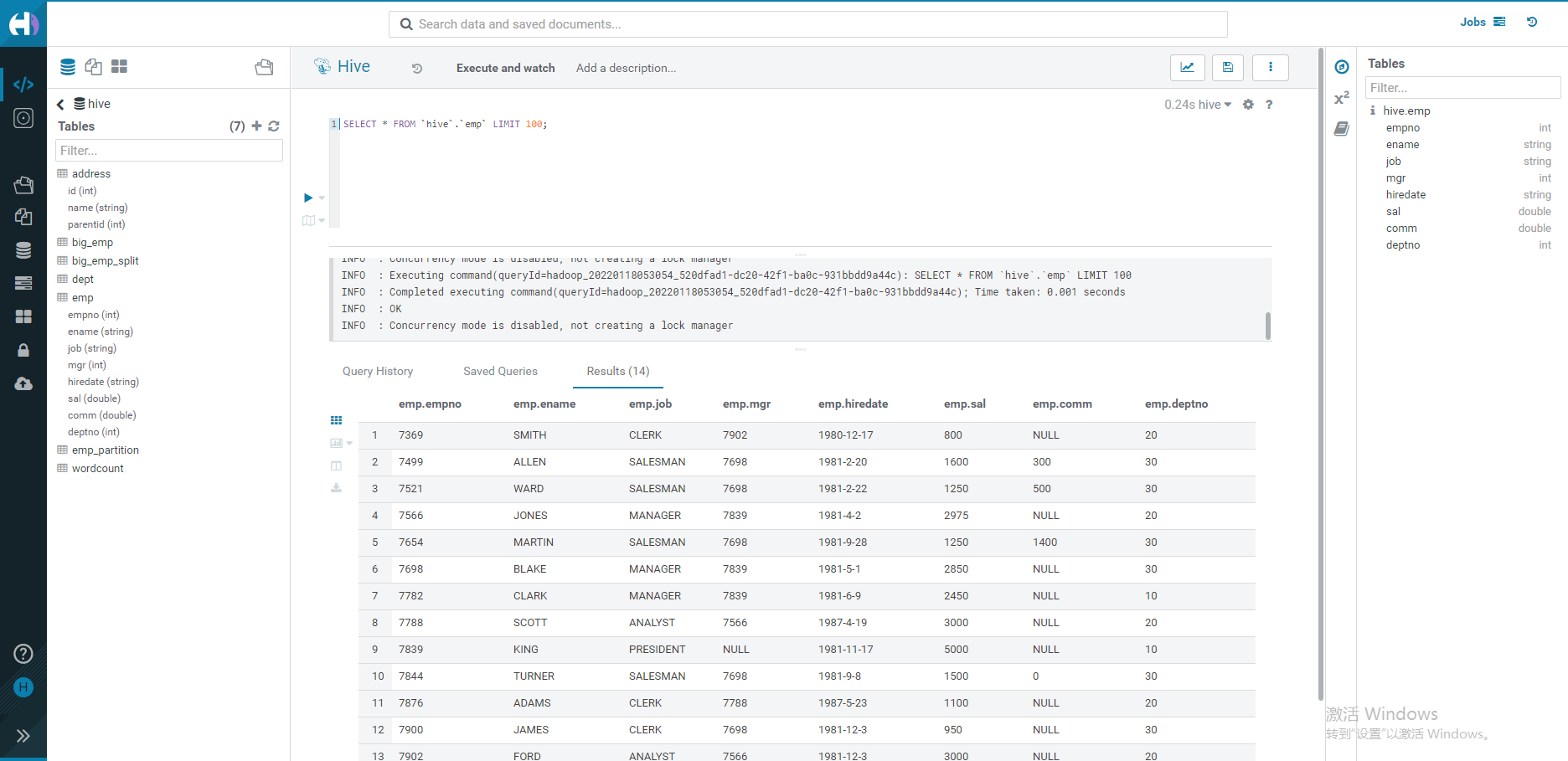1568x761 pixels.
Task: Open the editor help question mark
Action: click(x=1269, y=105)
